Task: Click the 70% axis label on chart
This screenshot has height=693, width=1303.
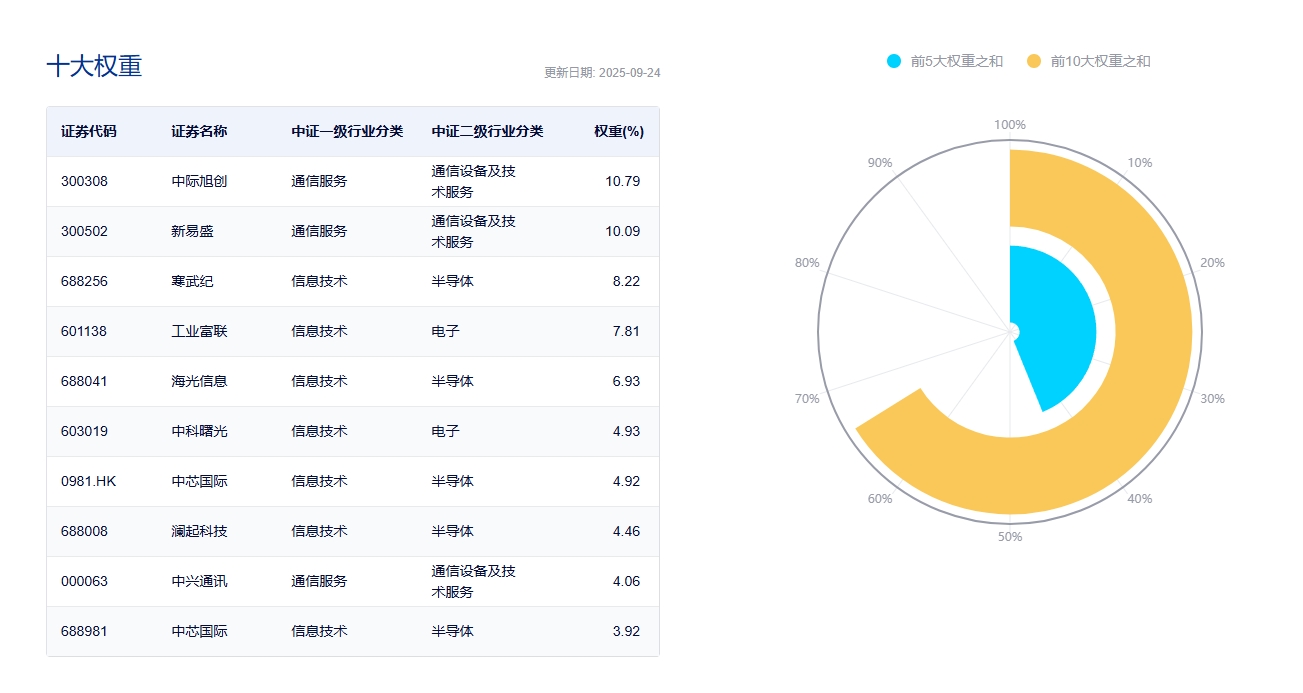Action: 807,399
